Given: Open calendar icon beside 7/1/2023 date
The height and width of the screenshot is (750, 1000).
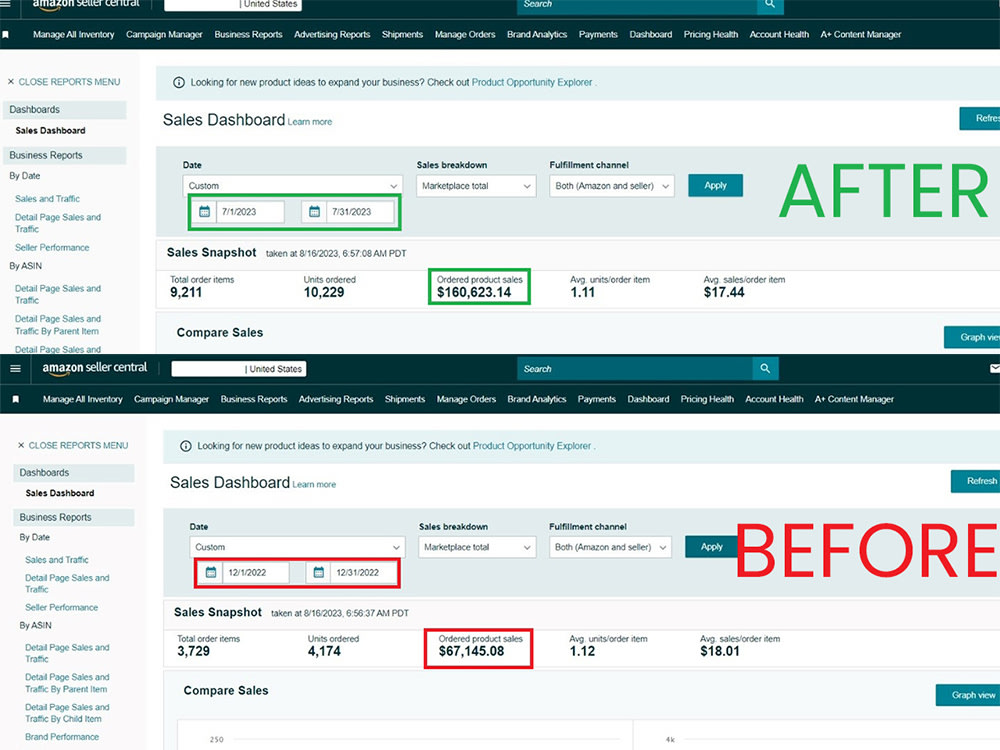Looking at the screenshot, I should coord(205,212).
